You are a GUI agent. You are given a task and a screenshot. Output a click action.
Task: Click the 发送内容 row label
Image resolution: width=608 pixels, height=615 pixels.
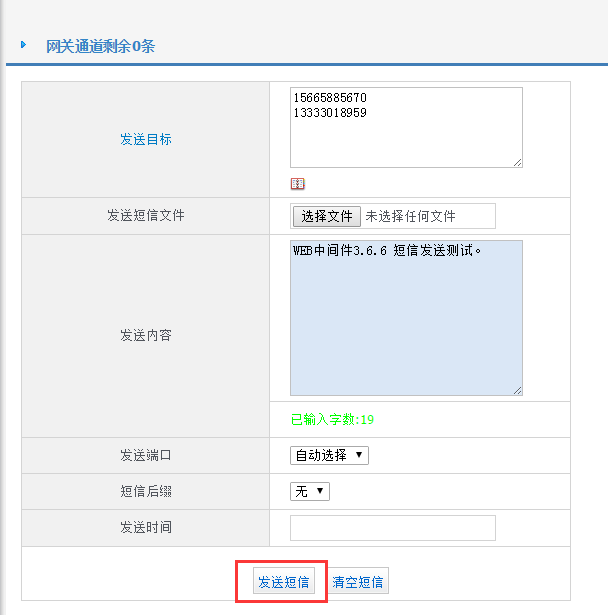click(146, 335)
